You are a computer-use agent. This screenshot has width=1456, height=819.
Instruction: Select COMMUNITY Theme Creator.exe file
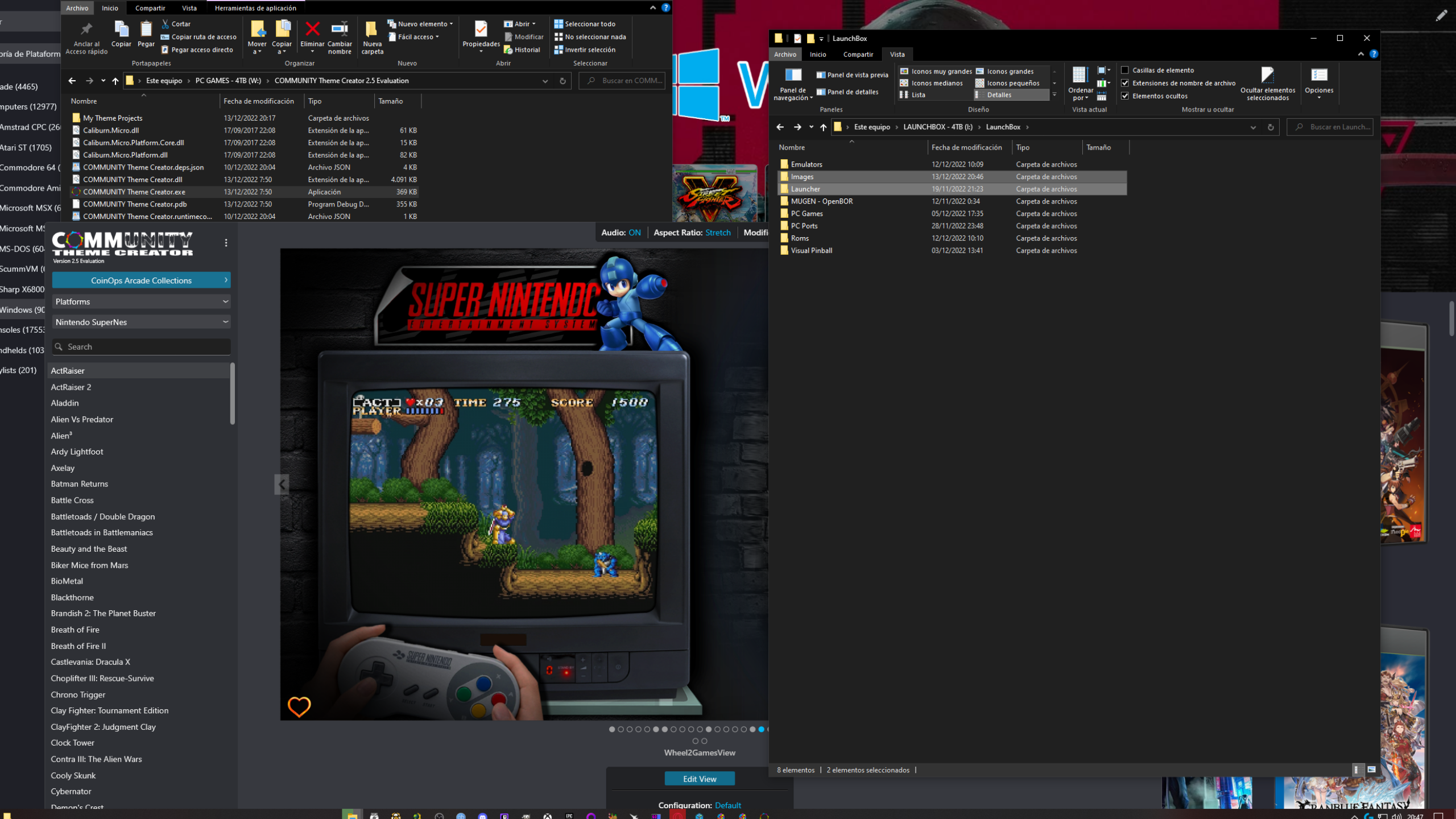tap(245, 192)
